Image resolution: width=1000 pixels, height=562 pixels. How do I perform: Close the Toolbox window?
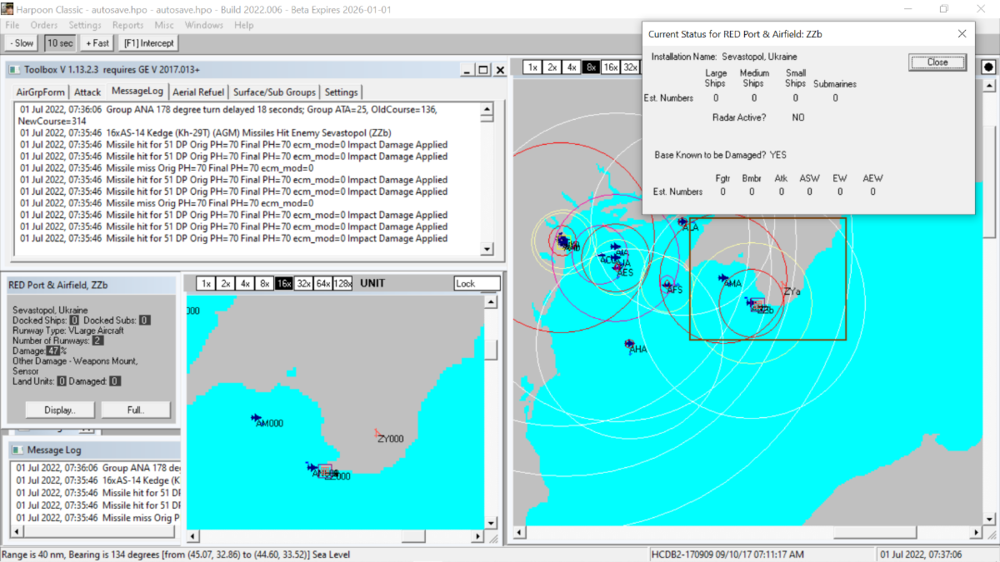click(x=500, y=70)
